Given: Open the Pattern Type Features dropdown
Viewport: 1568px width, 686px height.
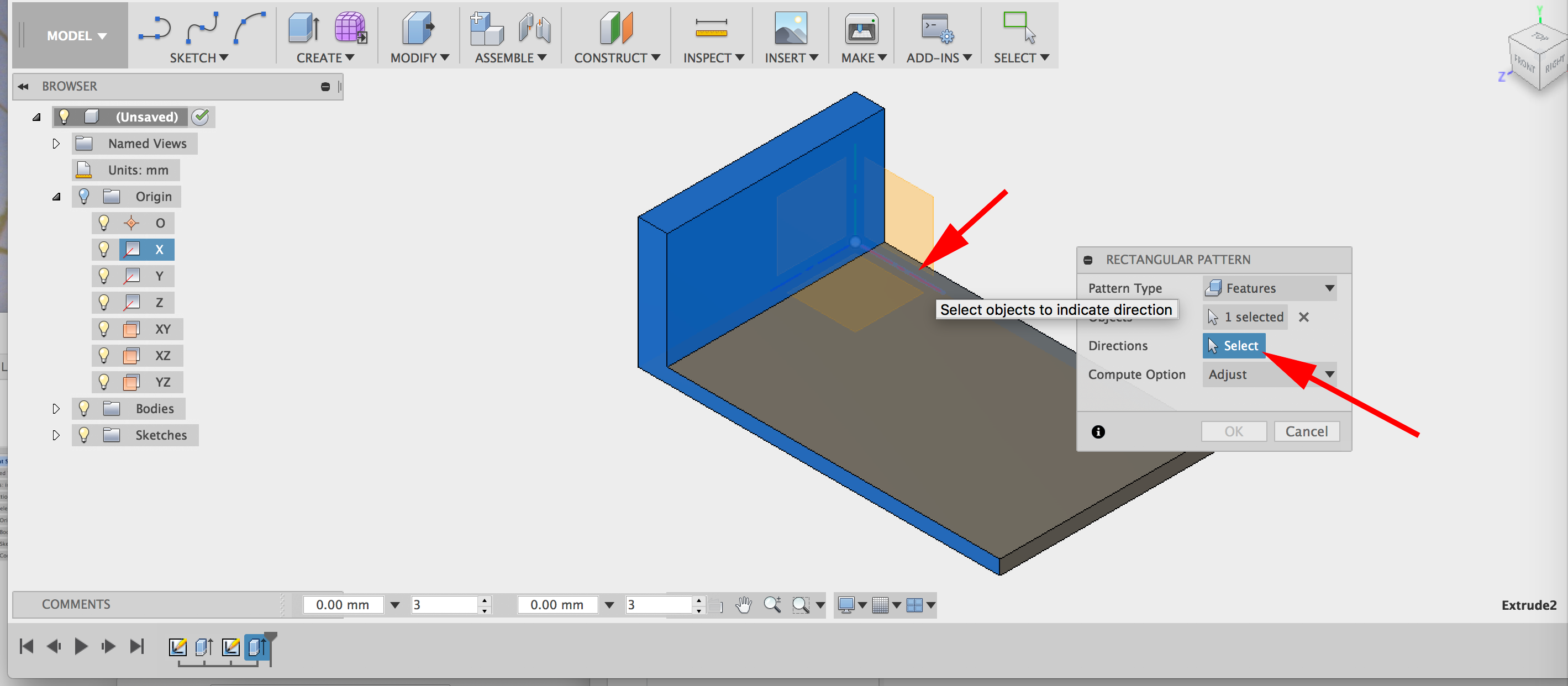Looking at the screenshot, I should [1270, 288].
